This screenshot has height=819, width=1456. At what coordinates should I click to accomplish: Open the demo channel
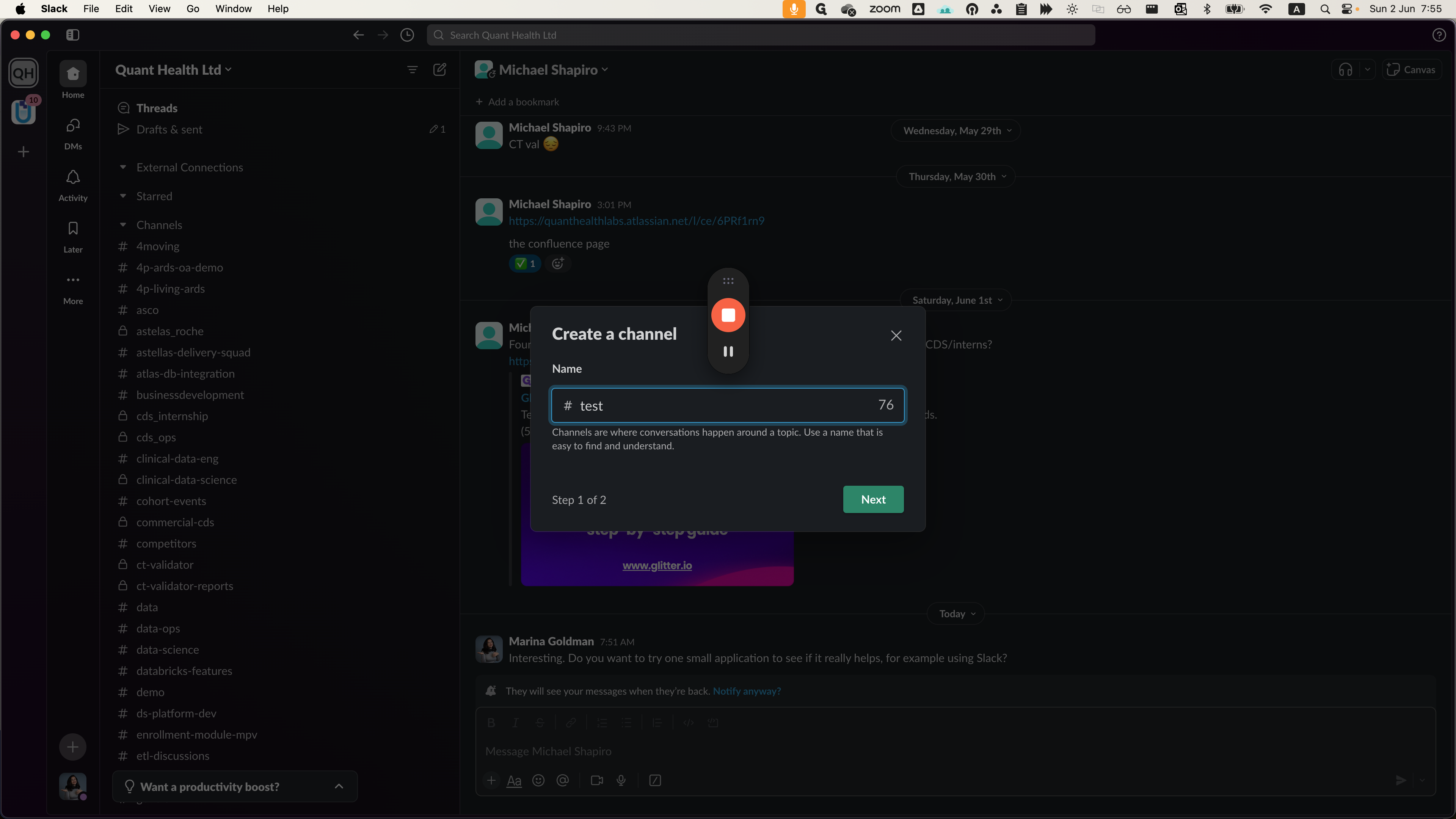[x=150, y=692]
